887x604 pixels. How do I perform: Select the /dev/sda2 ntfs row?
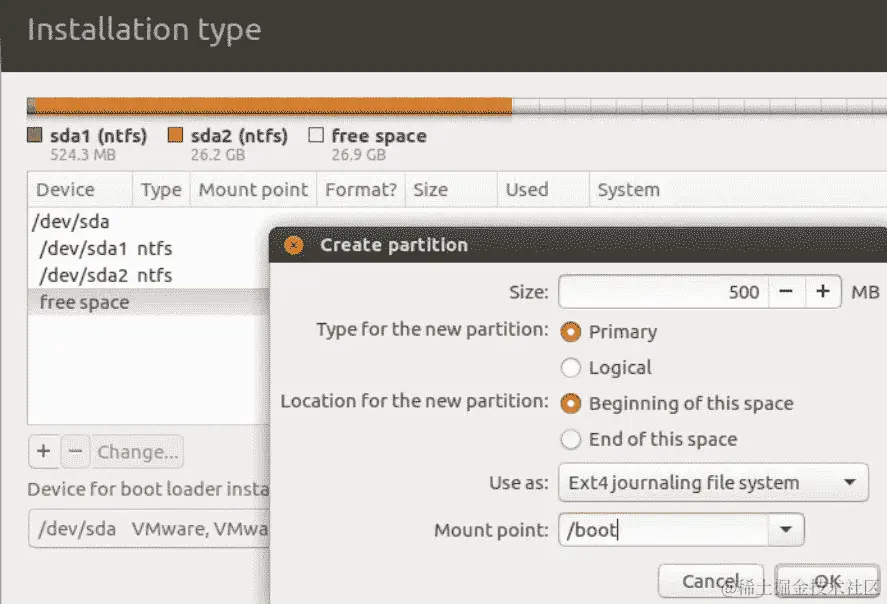pyautogui.click(x=149, y=275)
